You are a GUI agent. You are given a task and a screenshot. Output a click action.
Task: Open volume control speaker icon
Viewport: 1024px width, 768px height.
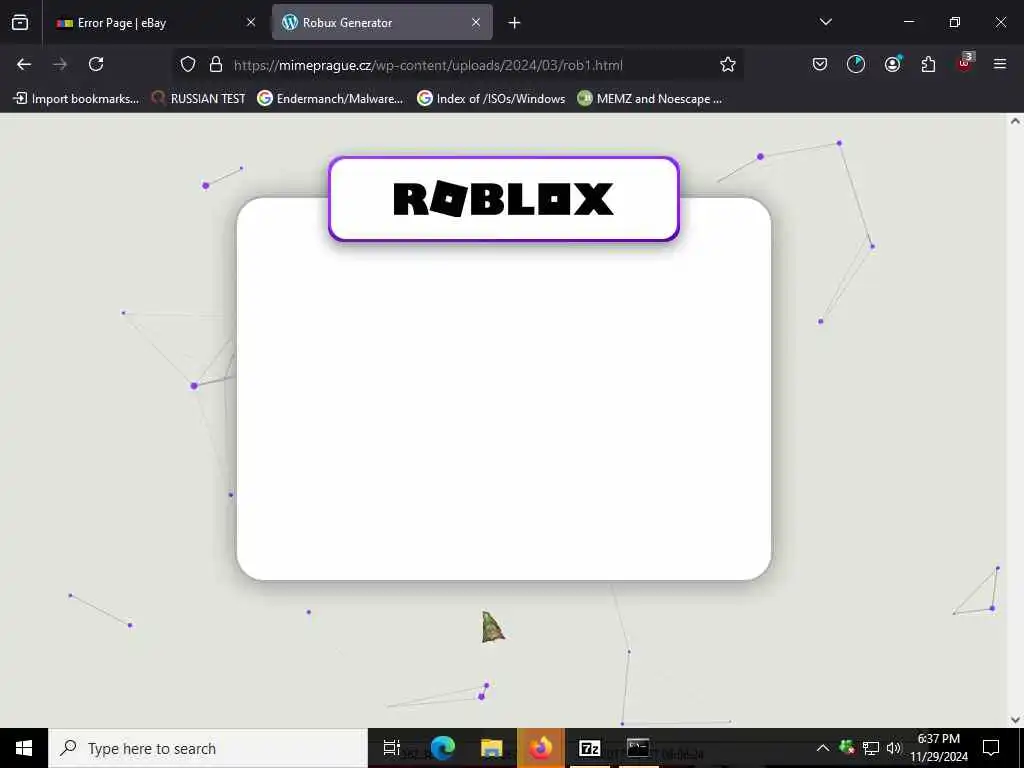click(x=893, y=748)
